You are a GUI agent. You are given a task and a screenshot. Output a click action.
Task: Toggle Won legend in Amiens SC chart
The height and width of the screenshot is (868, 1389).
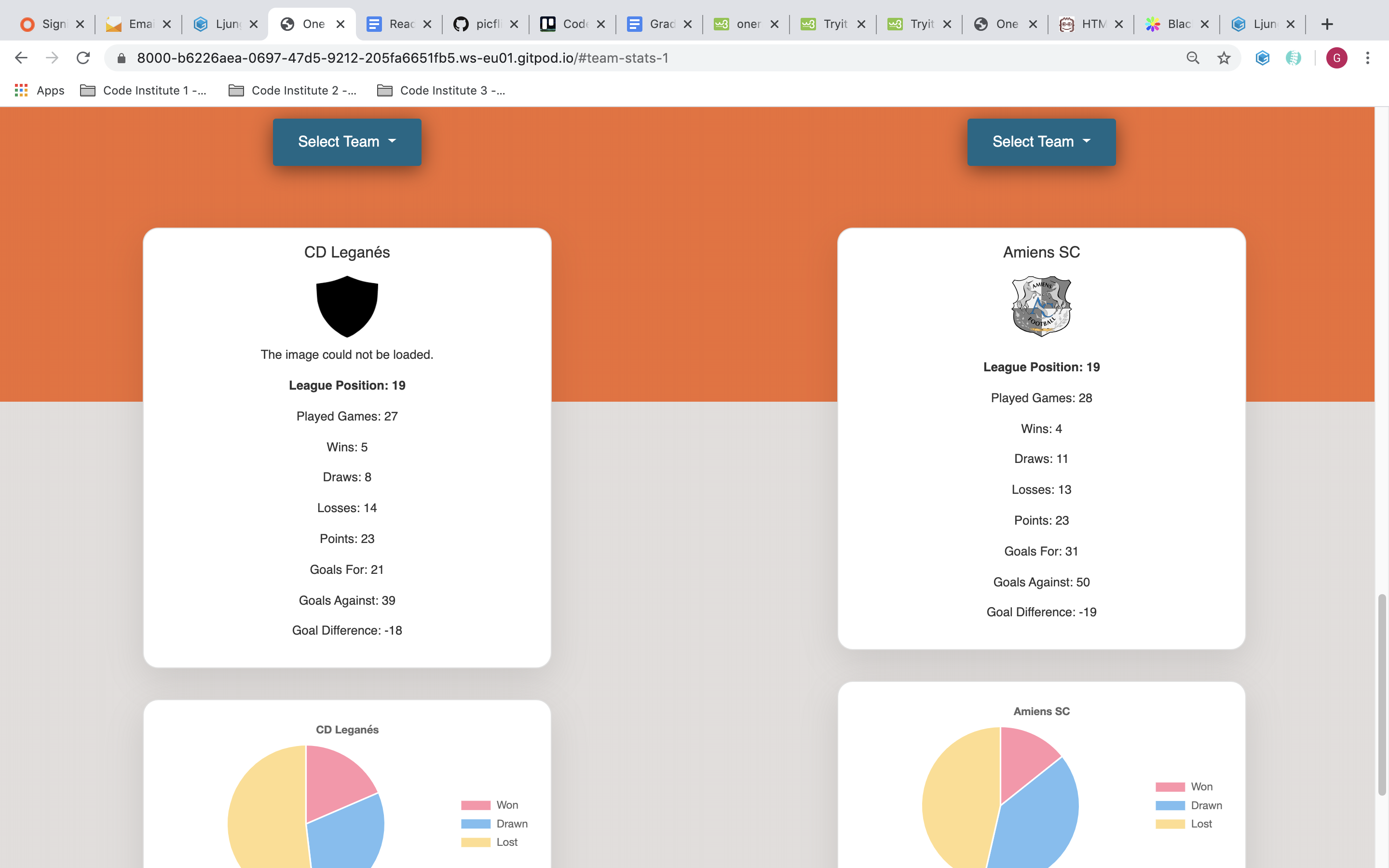pyautogui.click(x=1184, y=787)
